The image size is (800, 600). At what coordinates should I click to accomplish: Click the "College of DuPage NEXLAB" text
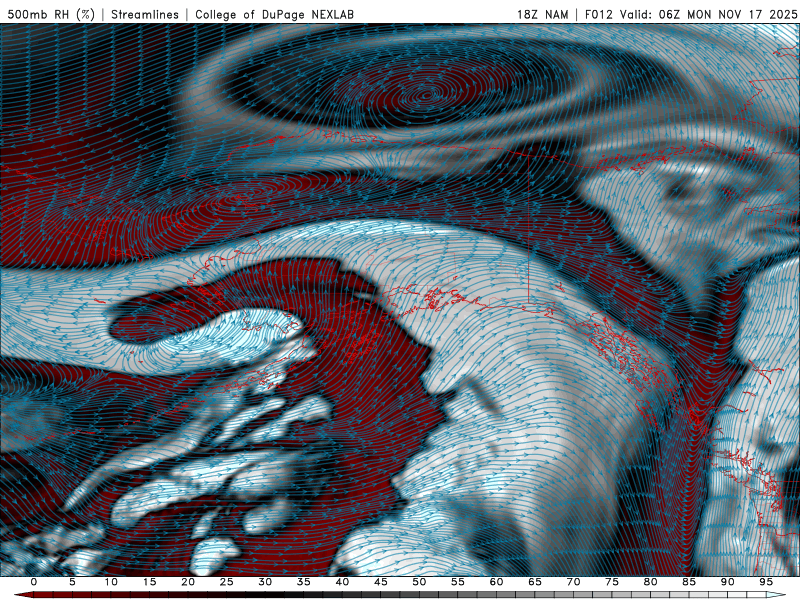coord(274,14)
